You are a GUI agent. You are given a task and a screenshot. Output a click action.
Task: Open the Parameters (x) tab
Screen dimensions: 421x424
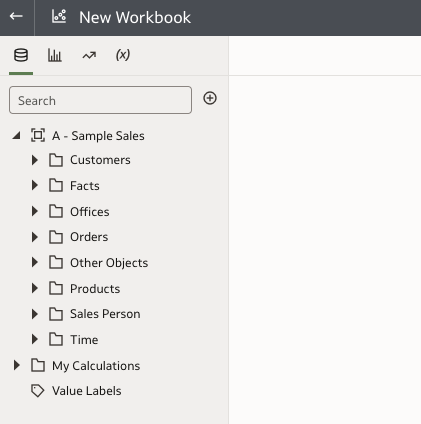tap(123, 55)
